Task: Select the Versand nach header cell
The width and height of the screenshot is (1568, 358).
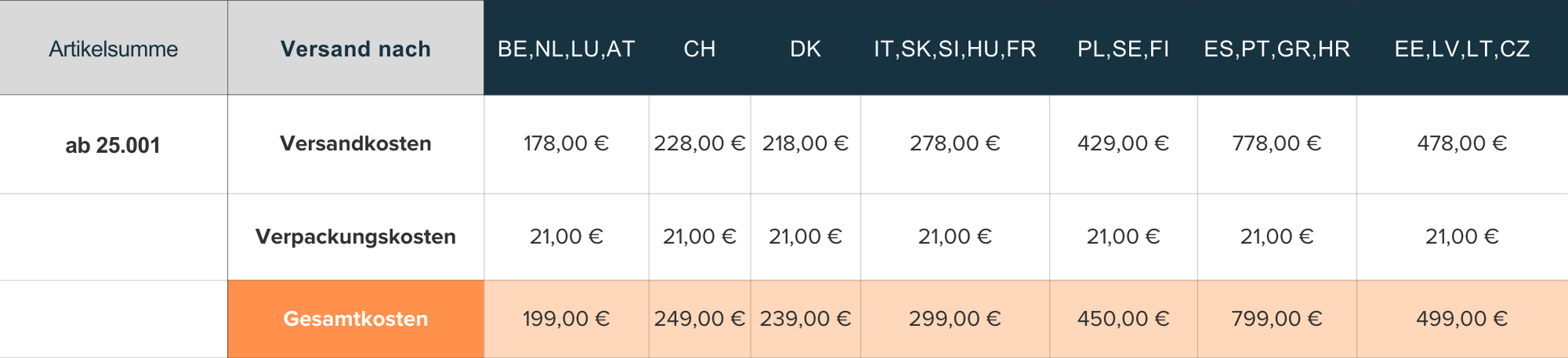Action: tap(355, 49)
